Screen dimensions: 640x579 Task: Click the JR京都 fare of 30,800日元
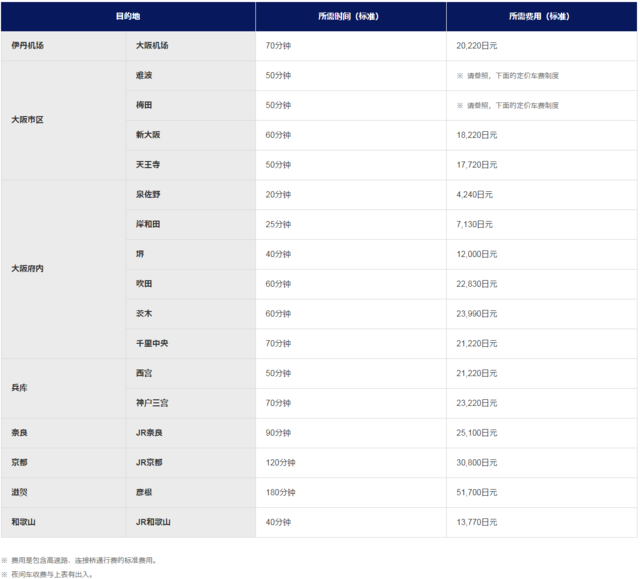pyautogui.click(x=476, y=462)
